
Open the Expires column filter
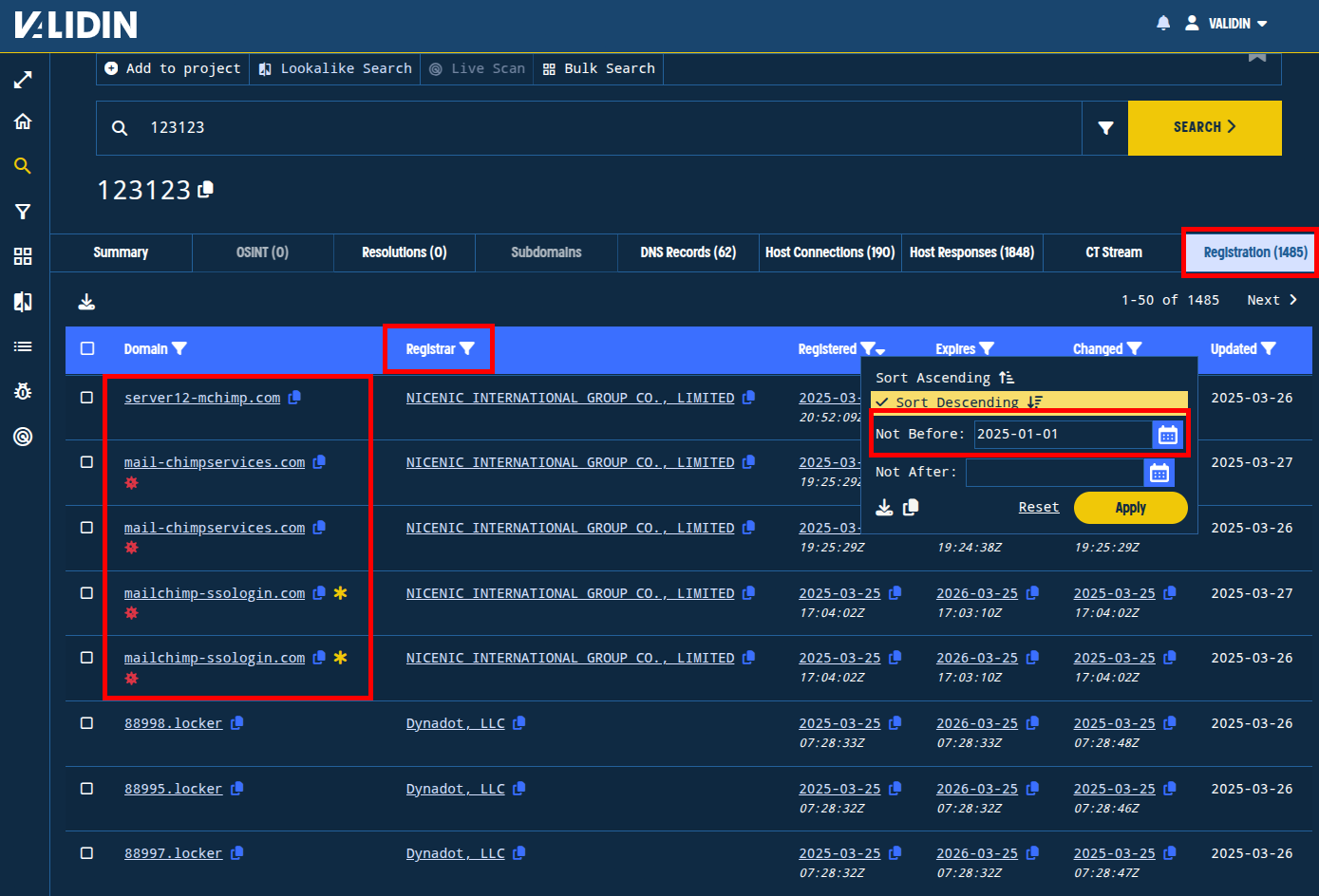[987, 348]
